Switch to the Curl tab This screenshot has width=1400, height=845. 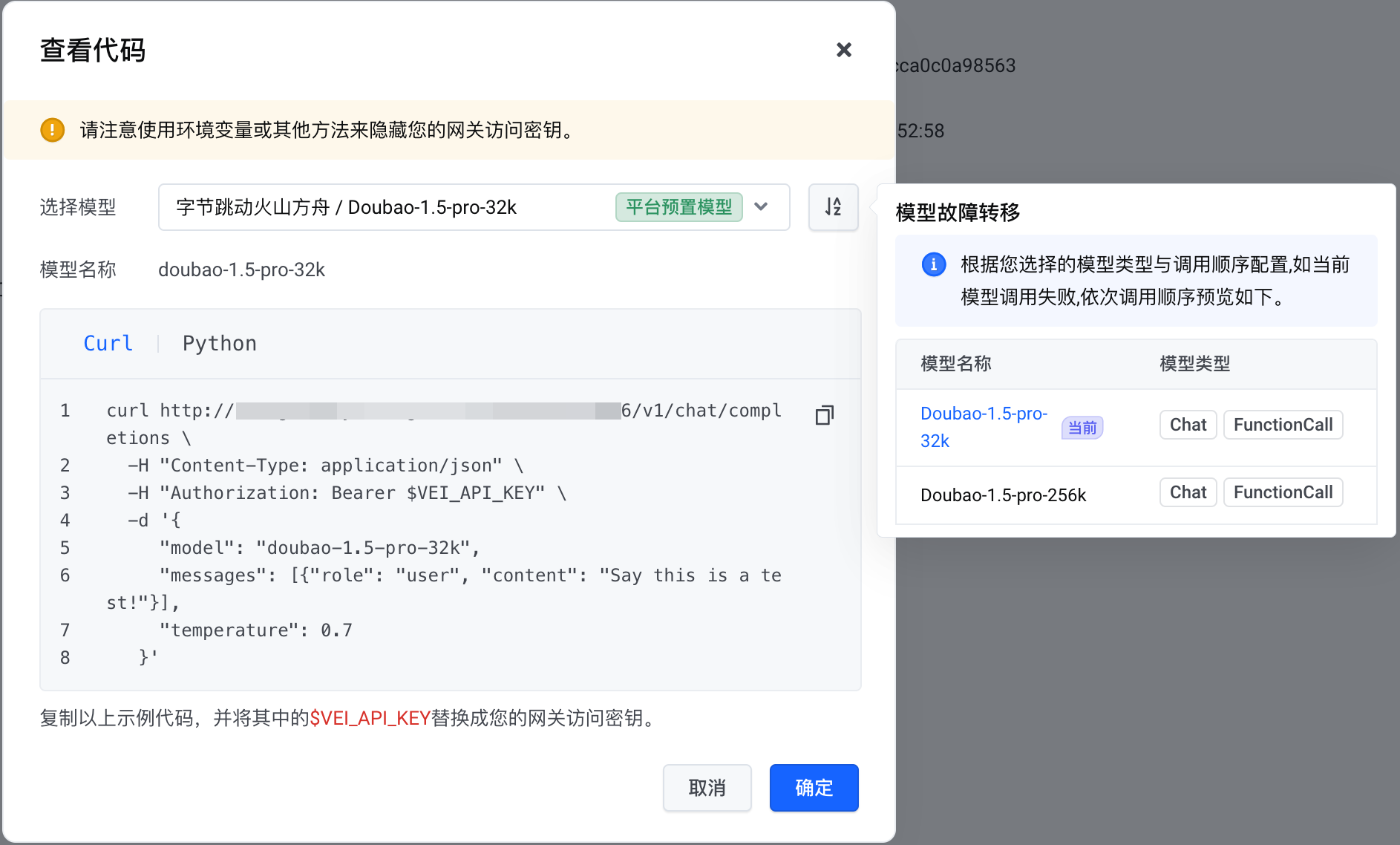click(108, 343)
